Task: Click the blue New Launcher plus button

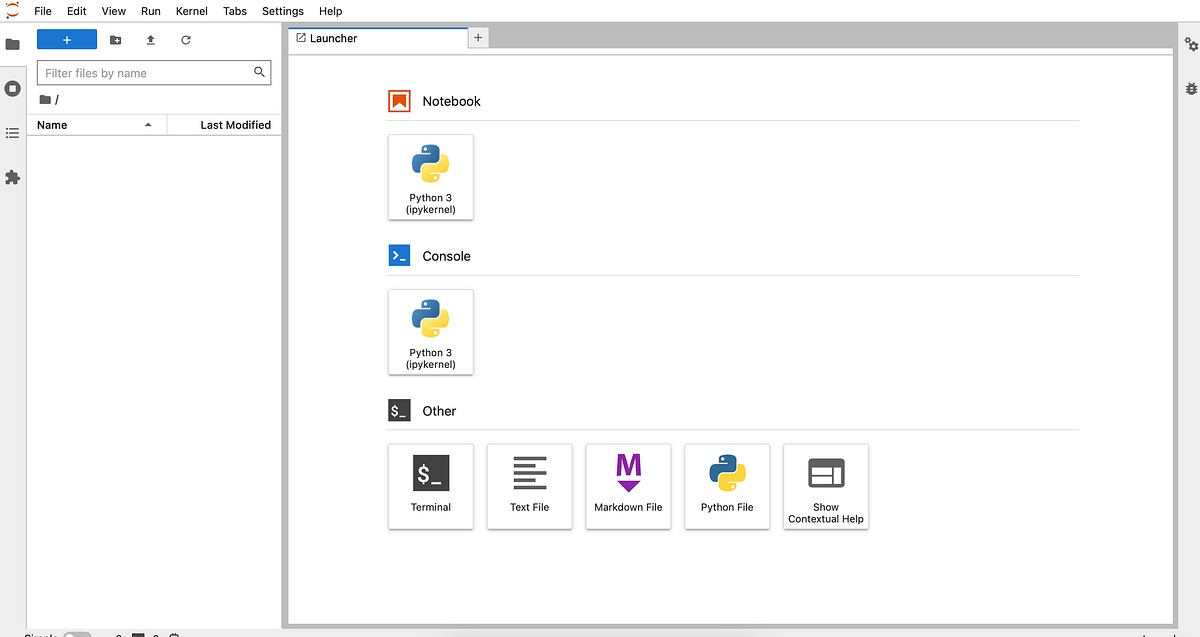Action: click(67, 40)
